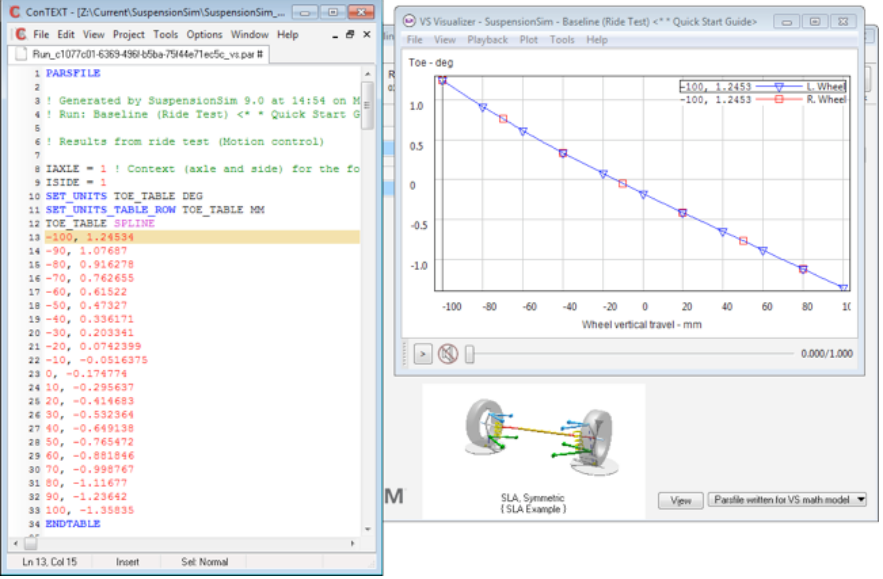This screenshot has width=883, height=579.
Task: Click the blue triangle marker at zero travel
Action: pyautogui.click(x=643, y=194)
